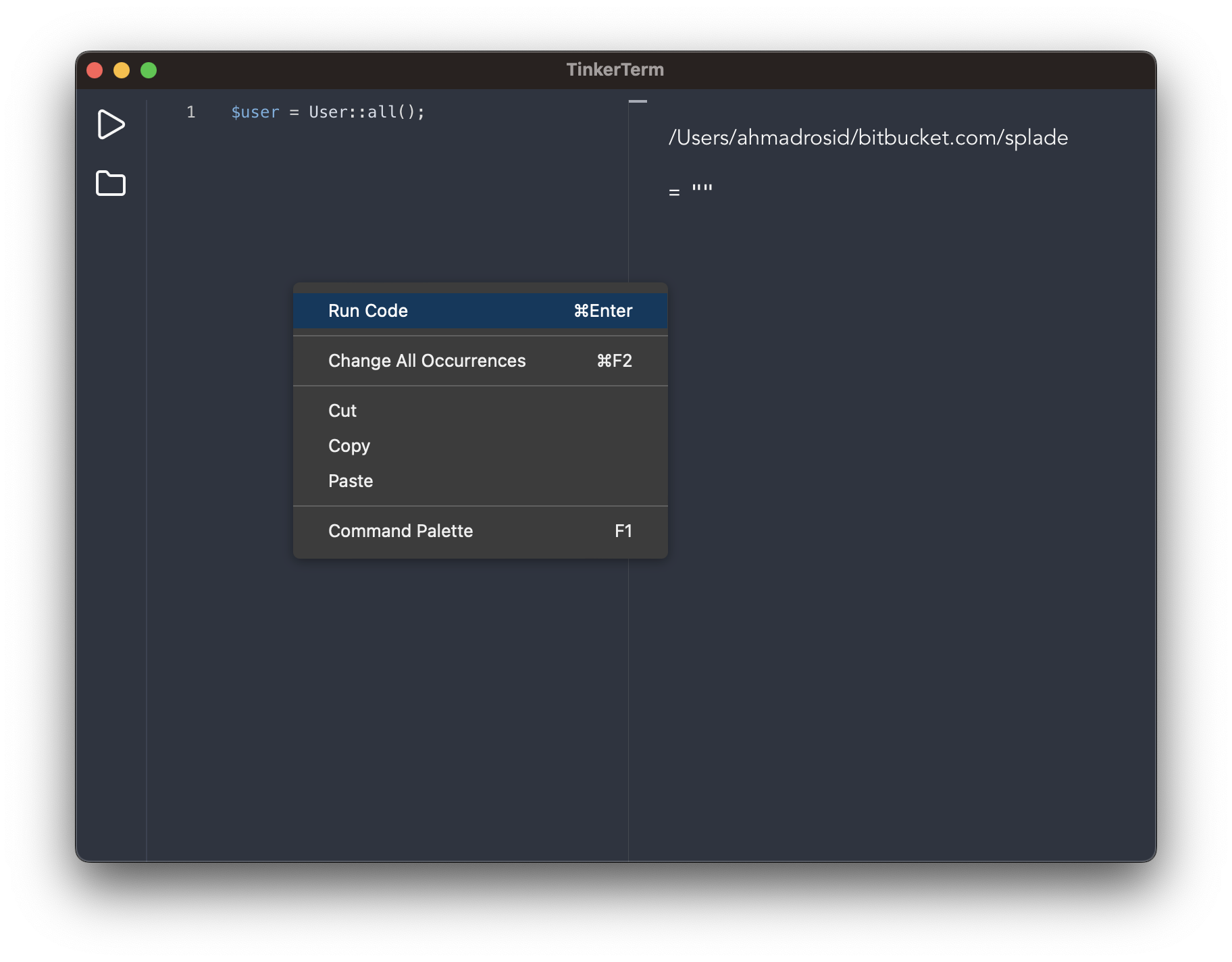
Task: Maximize the window with the green button
Action: click(149, 70)
